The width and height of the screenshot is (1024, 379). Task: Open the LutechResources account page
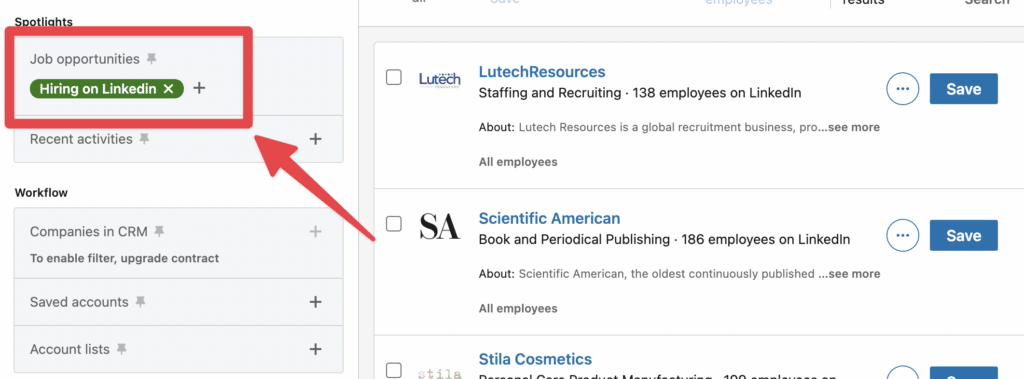pyautogui.click(x=542, y=72)
